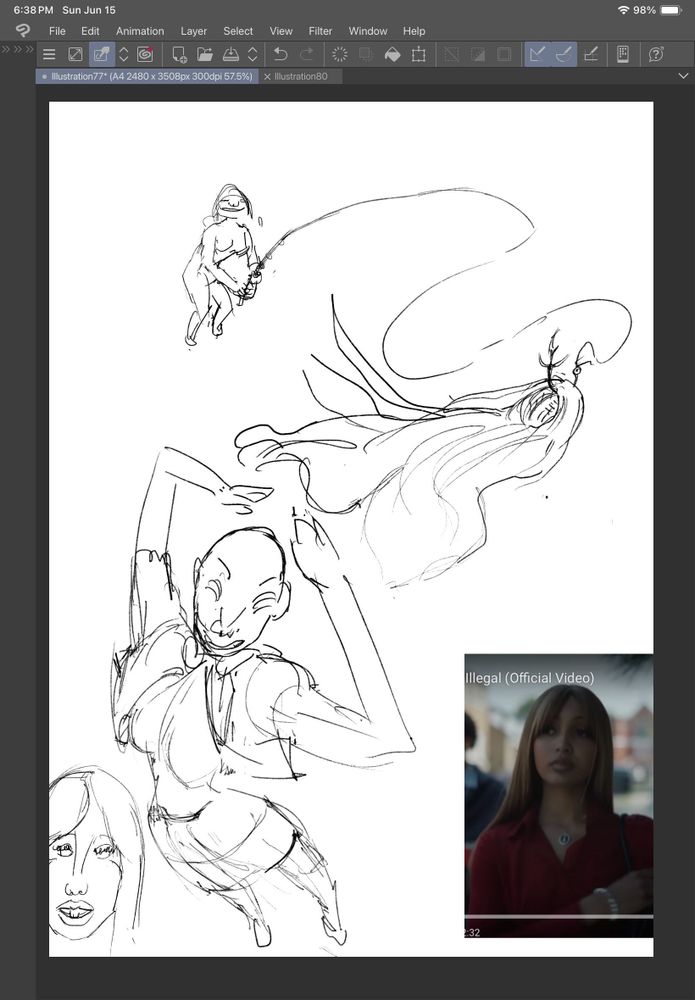The height and width of the screenshot is (1000, 695).
Task: Select the highlighted Studio mode icon
Action: (x=101, y=55)
